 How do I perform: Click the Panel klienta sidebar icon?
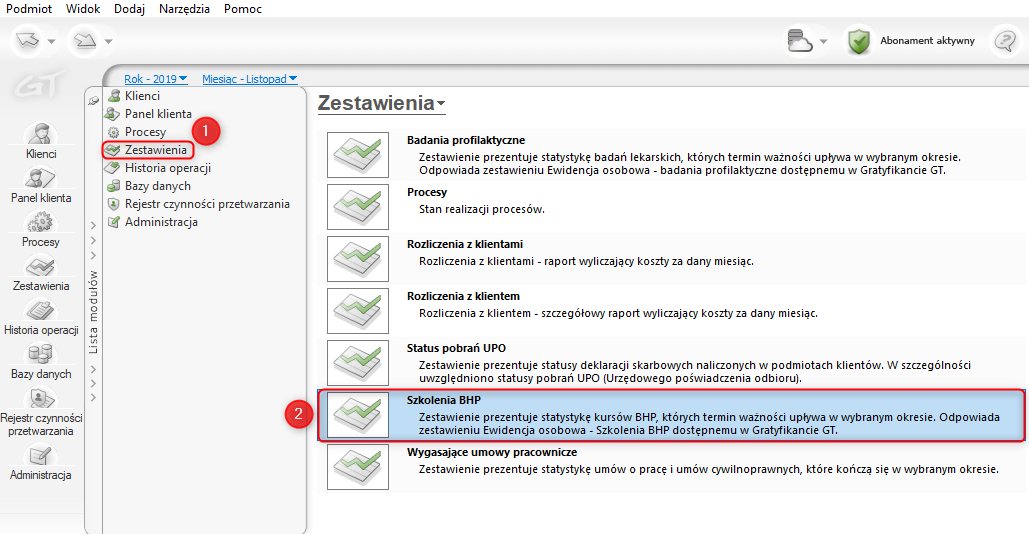(x=41, y=178)
